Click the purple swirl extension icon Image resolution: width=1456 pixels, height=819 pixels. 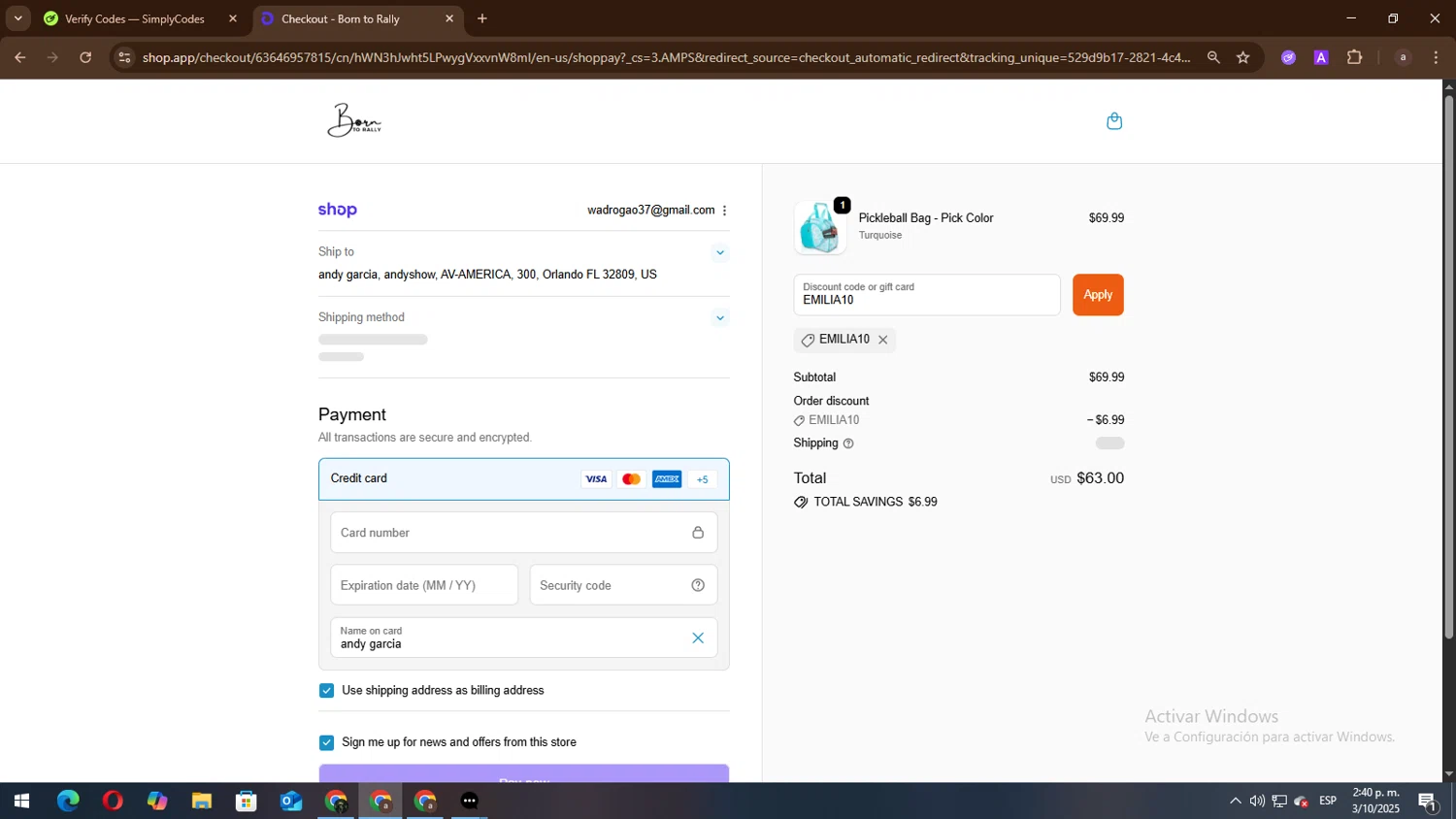point(1288,57)
